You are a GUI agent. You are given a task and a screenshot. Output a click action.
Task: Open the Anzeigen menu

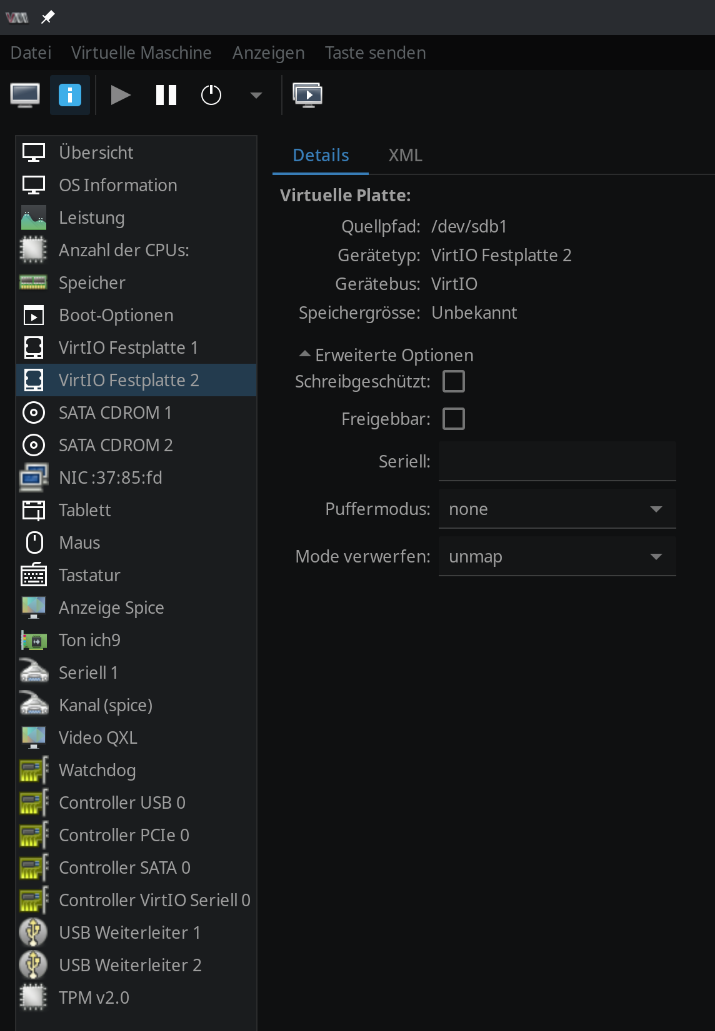tap(268, 53)
